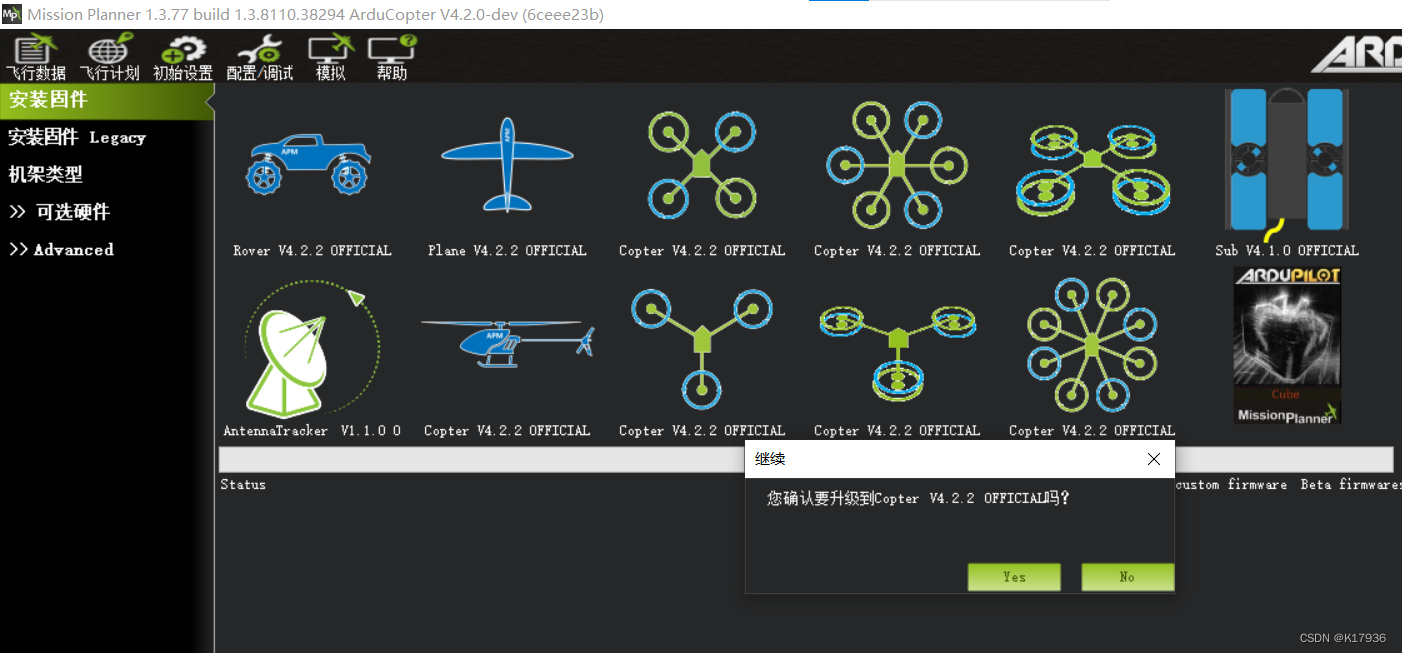Click the Status label under the progress bar

coord(243,484)
